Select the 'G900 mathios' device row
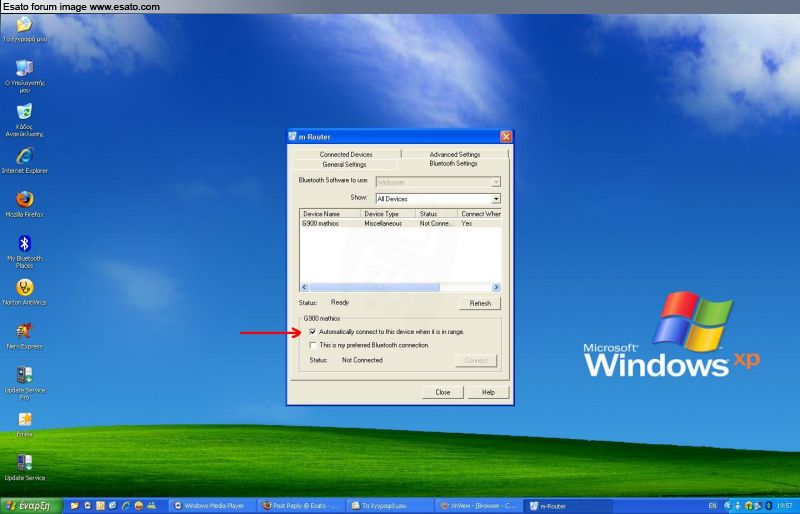 (401, 223)
